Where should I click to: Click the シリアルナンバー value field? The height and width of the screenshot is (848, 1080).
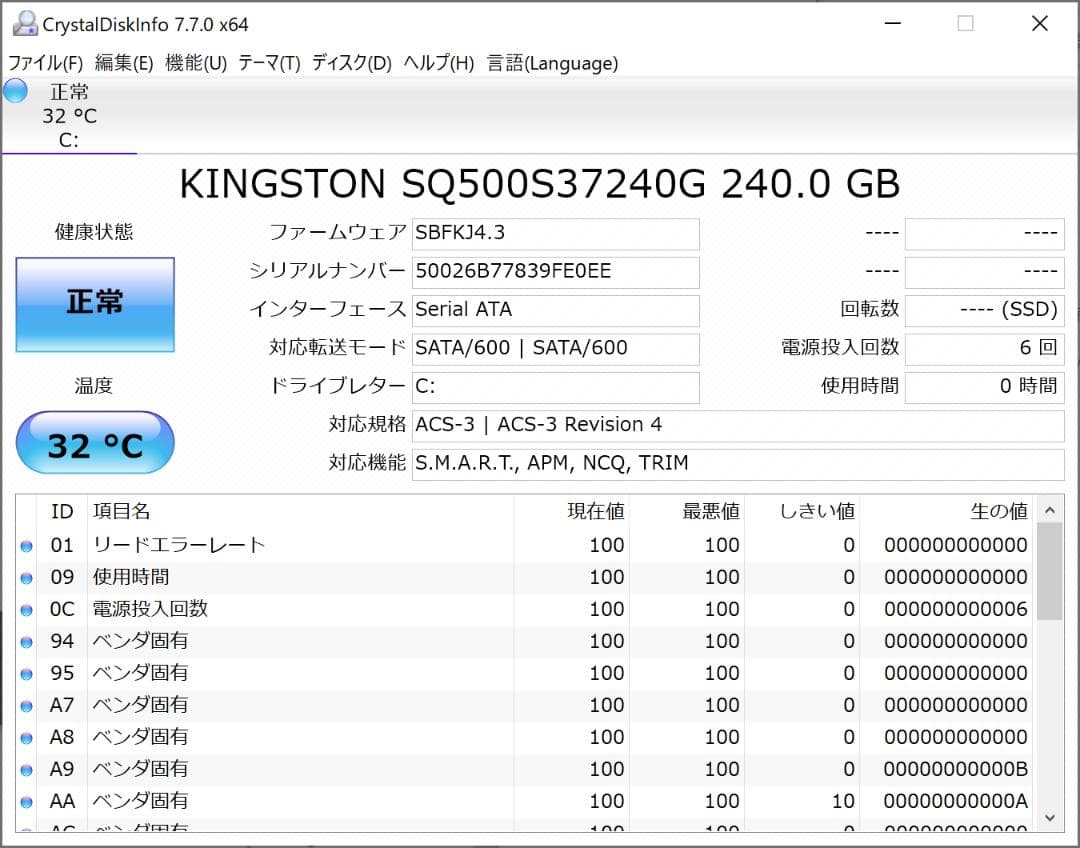[x=555, y=272]
